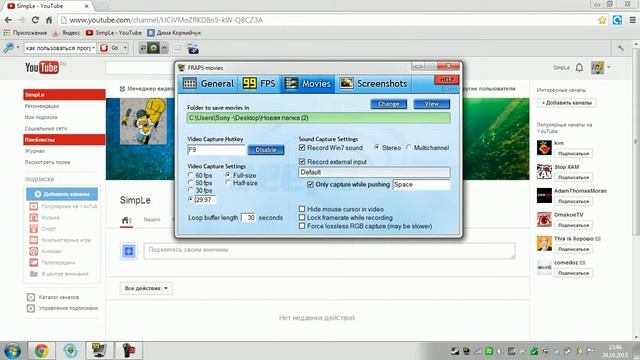The width and height of the screenshot is (640, 360).
Task: Select Stereo sound option
Action: pyautogui.click(x=377, y=147)
